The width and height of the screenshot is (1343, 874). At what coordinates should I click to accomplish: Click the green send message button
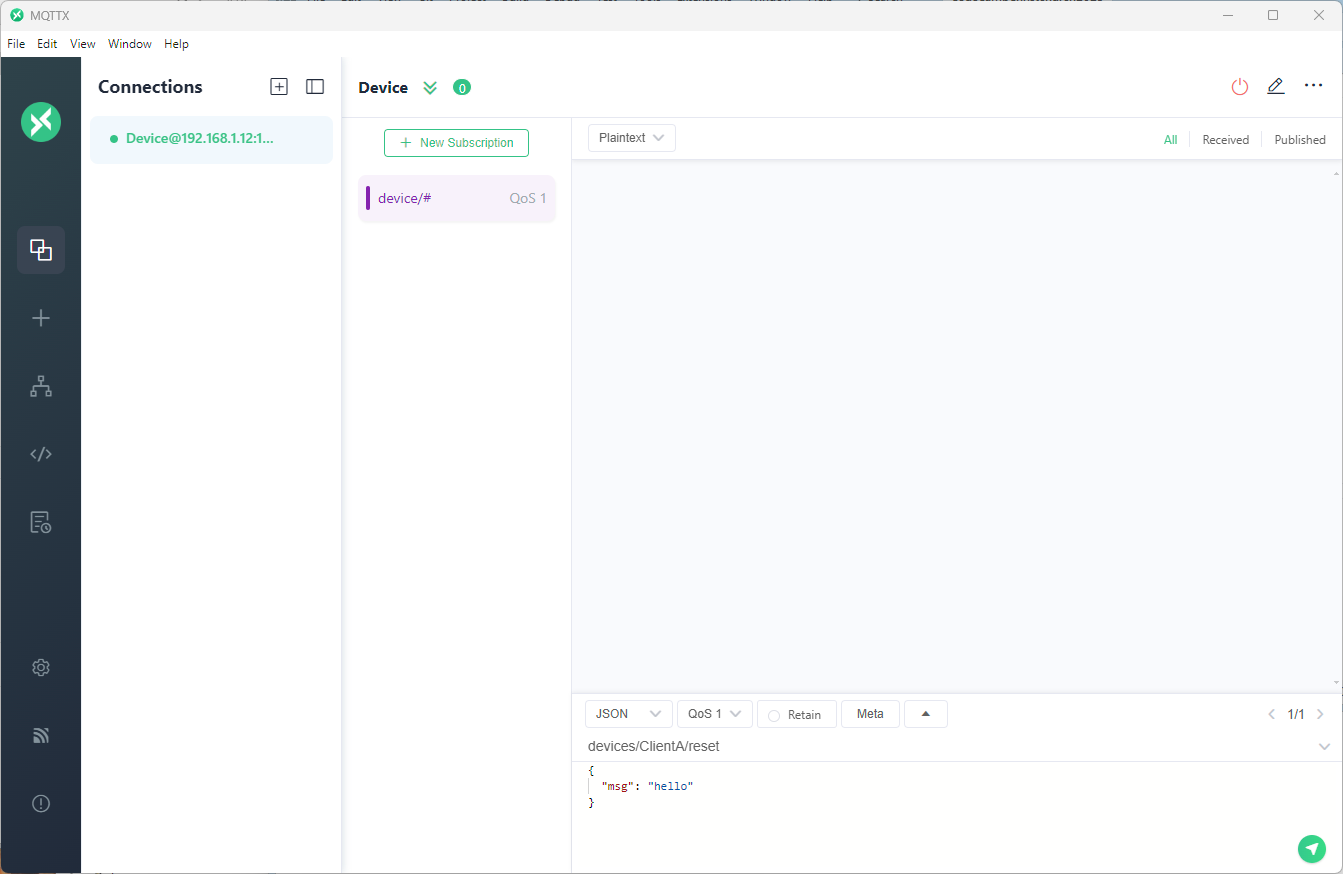(x=1311, y=849)
